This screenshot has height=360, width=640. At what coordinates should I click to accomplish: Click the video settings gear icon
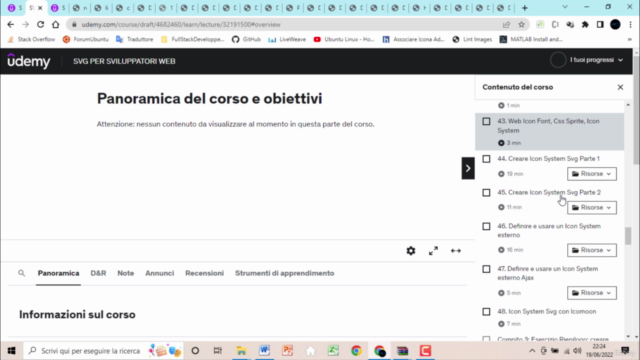(x=411, y=251)
